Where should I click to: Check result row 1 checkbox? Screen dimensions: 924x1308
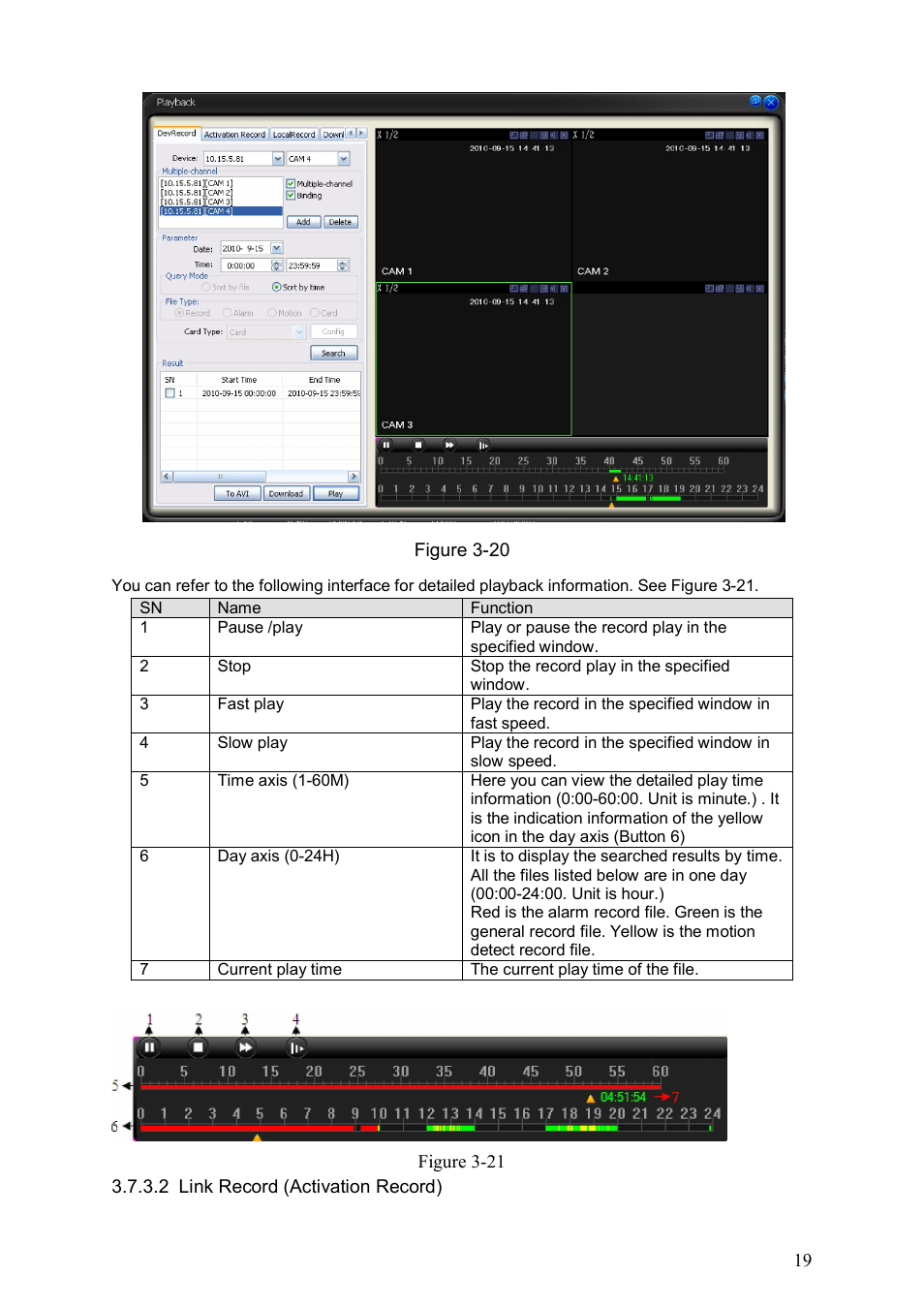pos(169,393)
